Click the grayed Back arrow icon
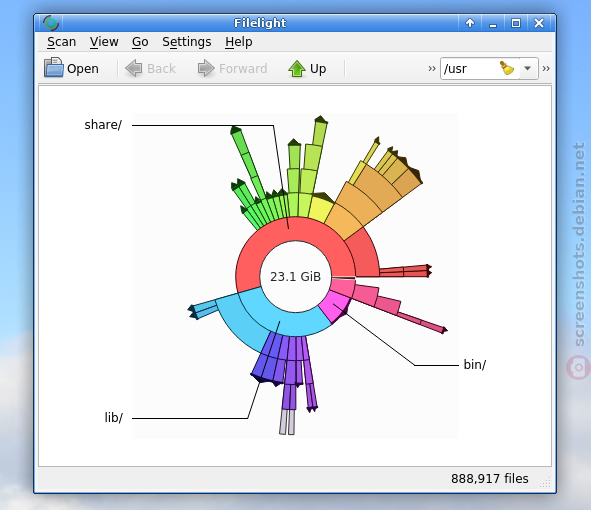This screenshot has height=510, width=591. click(x=134, y=69)
